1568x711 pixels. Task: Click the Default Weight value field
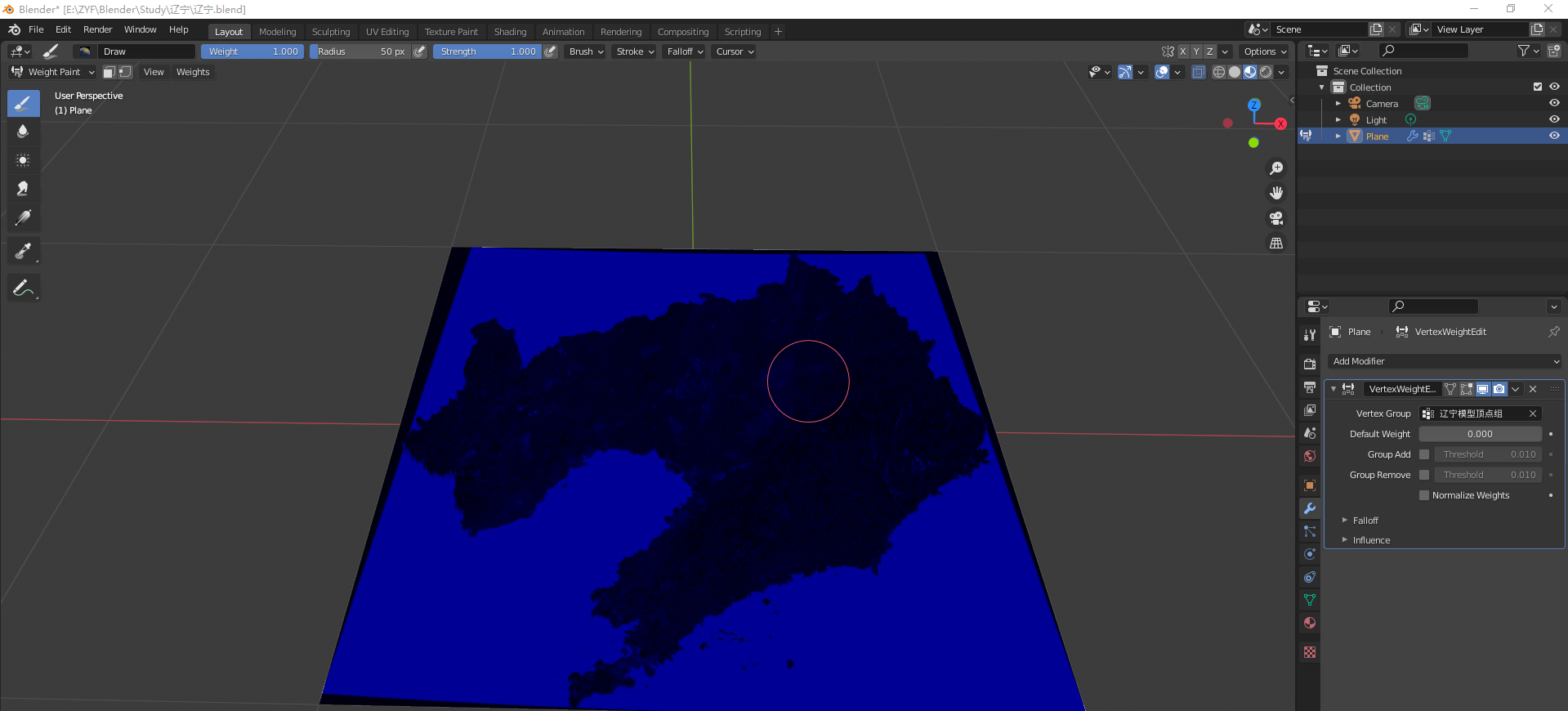tap(1480, 434)
